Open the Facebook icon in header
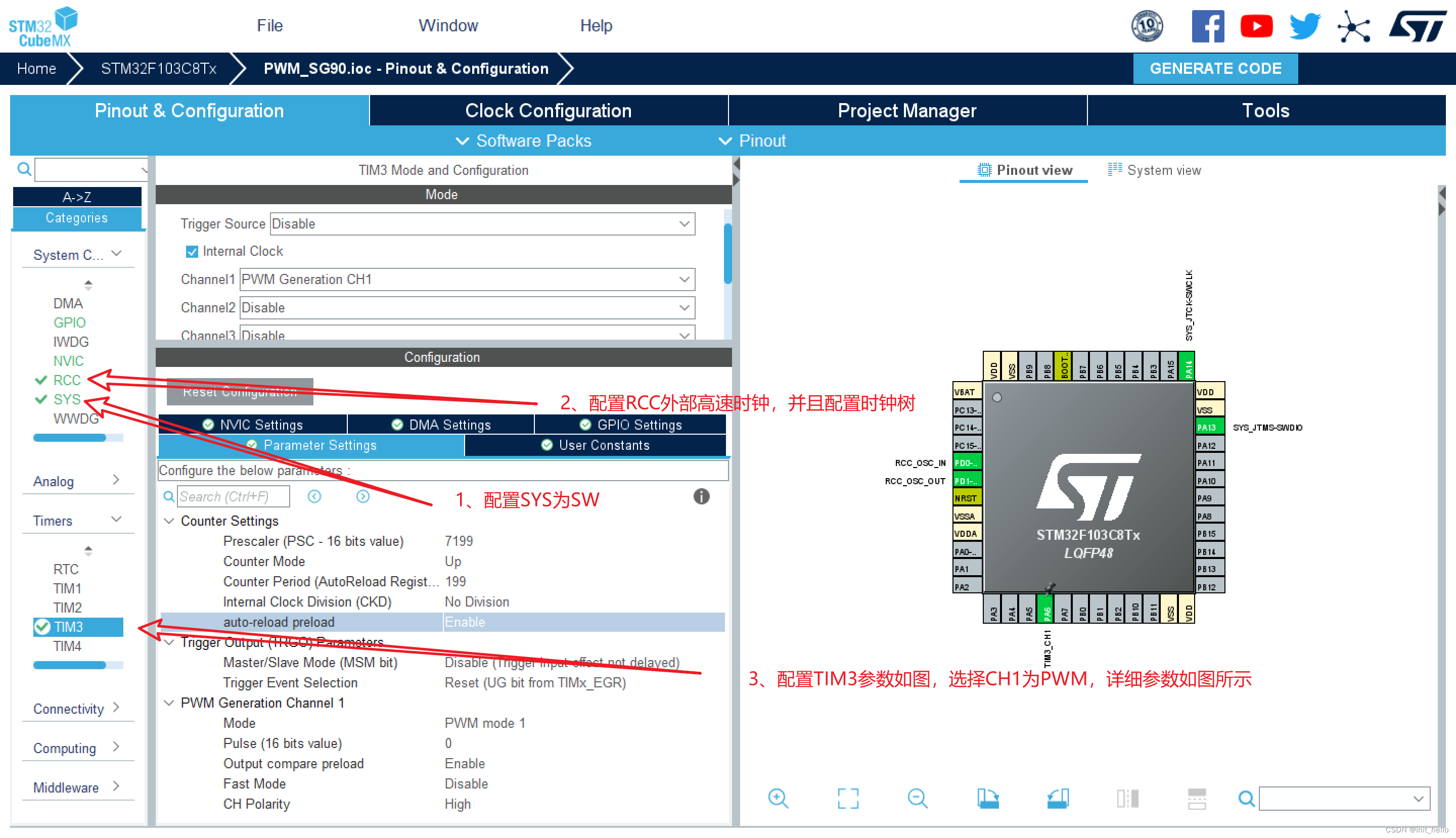 pyautogui.click(x=1207, y=26)
